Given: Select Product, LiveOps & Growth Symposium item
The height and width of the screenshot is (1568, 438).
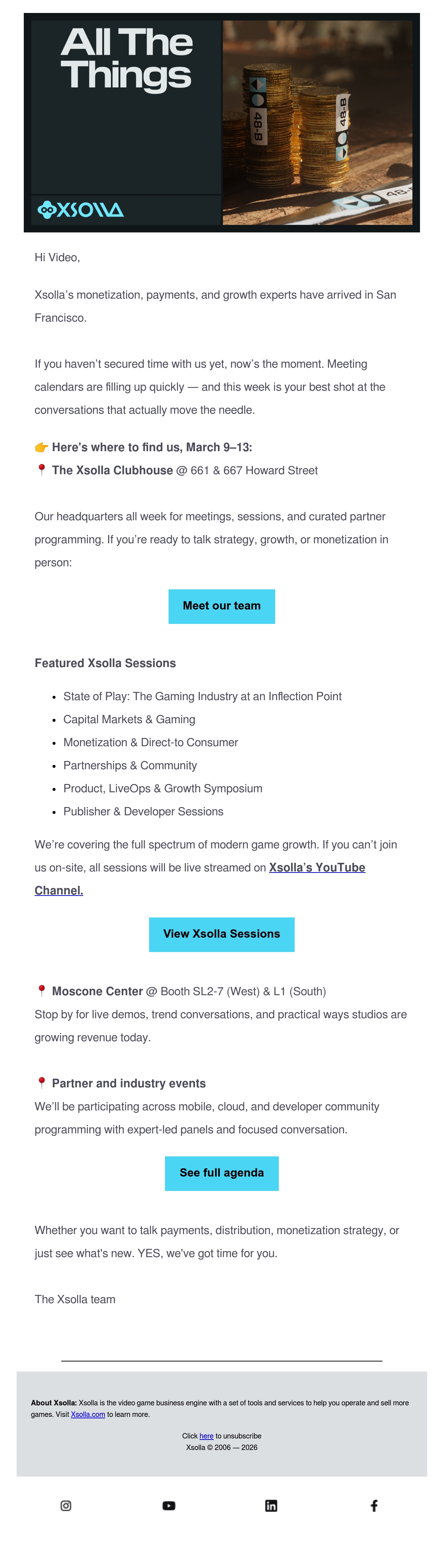Looking at the screenshot, I should coord(163,788).
